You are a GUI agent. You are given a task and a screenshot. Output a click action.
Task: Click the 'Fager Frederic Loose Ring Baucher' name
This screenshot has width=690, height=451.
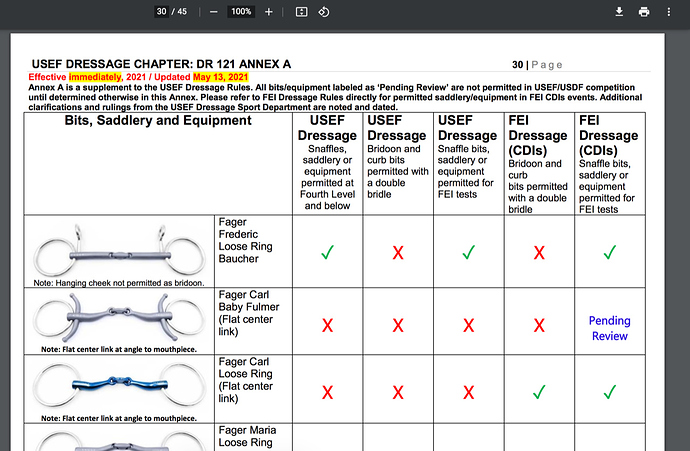tap(246, 240)
